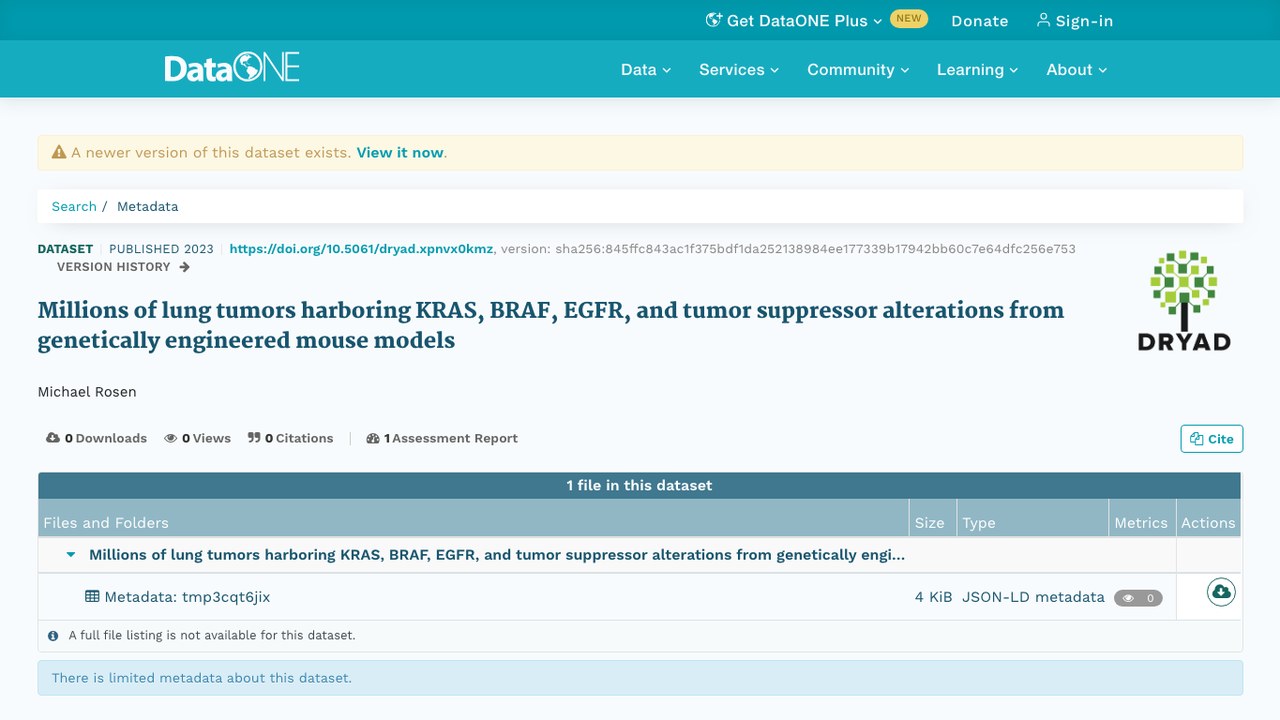Click the downloads cloud icon in metrics
Image resolution: width=1280 pixels, height=720 pixels.
click(53, 438)
